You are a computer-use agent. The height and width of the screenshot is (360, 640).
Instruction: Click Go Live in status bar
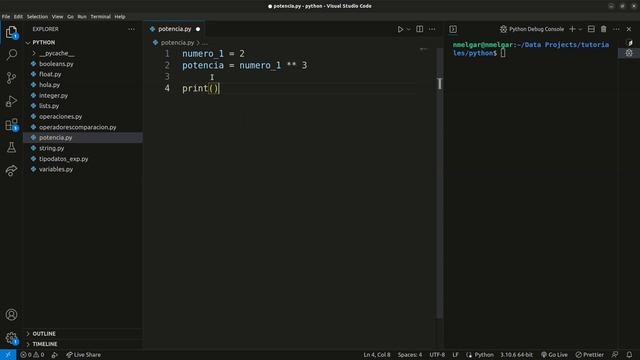(554, 355)
